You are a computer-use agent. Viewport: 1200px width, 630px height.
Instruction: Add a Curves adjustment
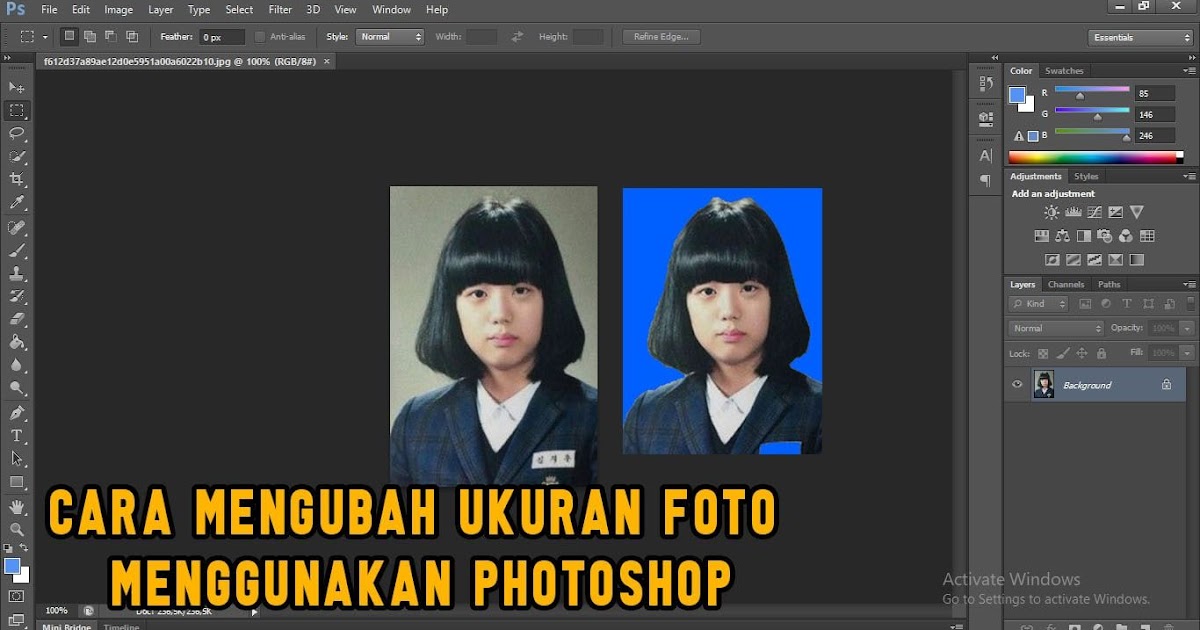pyautogui.click(x=1094, y=212)
